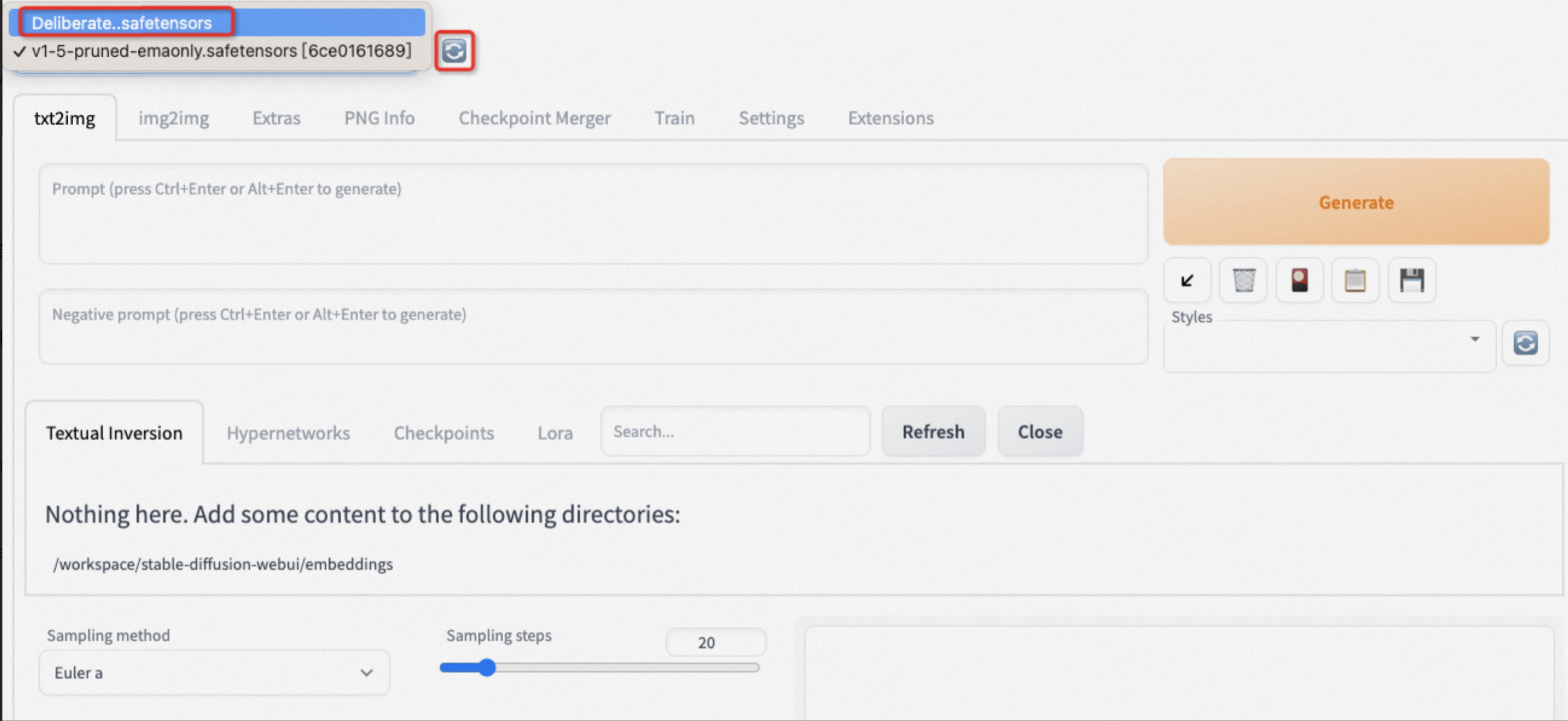Refresh the Styles list icon
Image resolution: width=1568 pixels, height=721 pixels.
[x=1525, y=343]
